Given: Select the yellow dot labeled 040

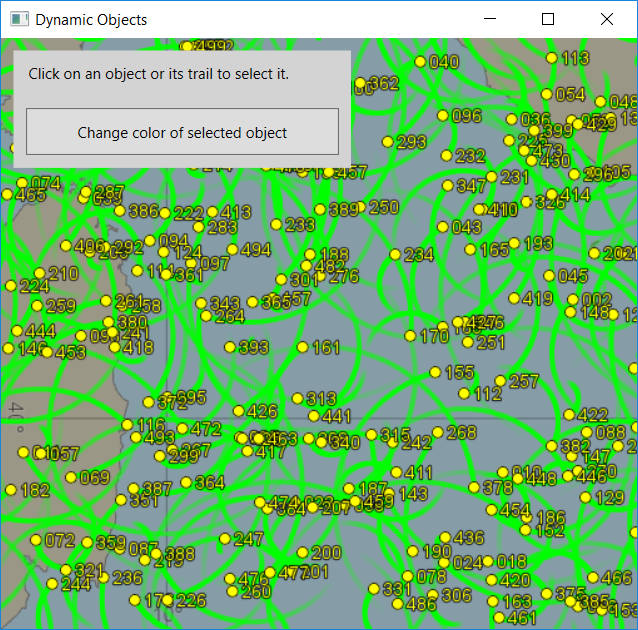Looking at the screenshot, I should click(420, 62).
